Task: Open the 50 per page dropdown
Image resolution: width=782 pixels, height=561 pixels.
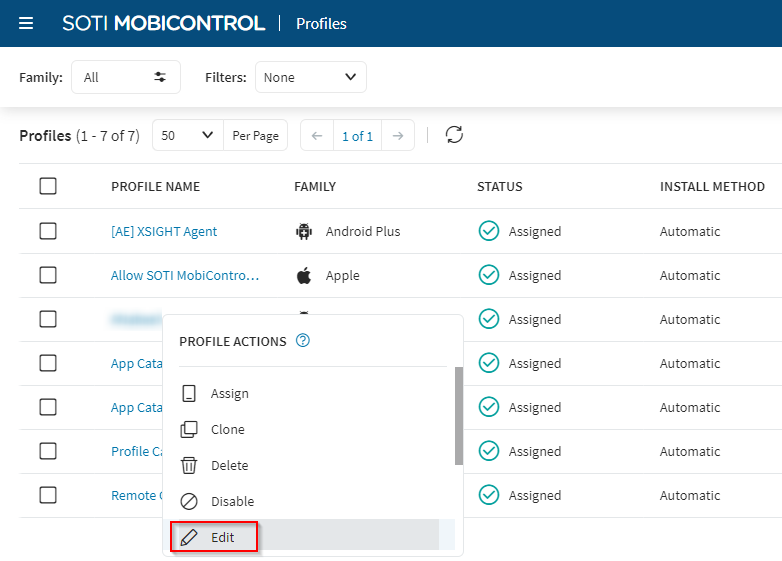Action: (188, 135)
